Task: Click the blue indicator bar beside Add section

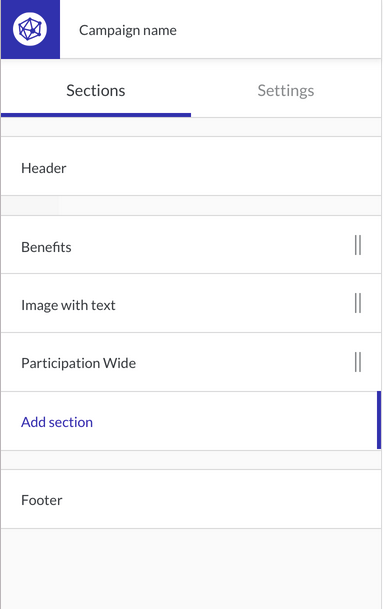Action: 379,420
